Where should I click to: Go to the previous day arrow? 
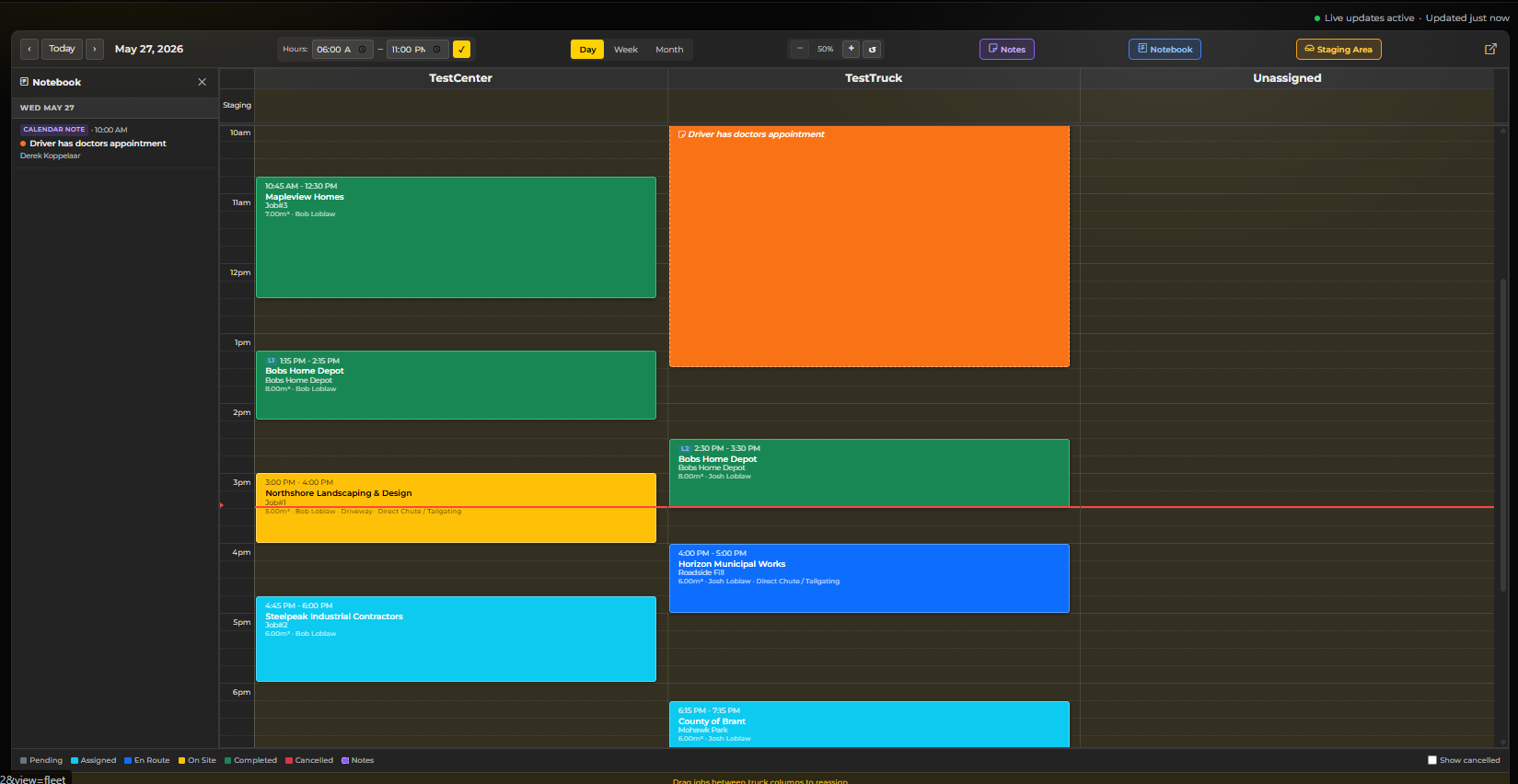coord(29,49)
